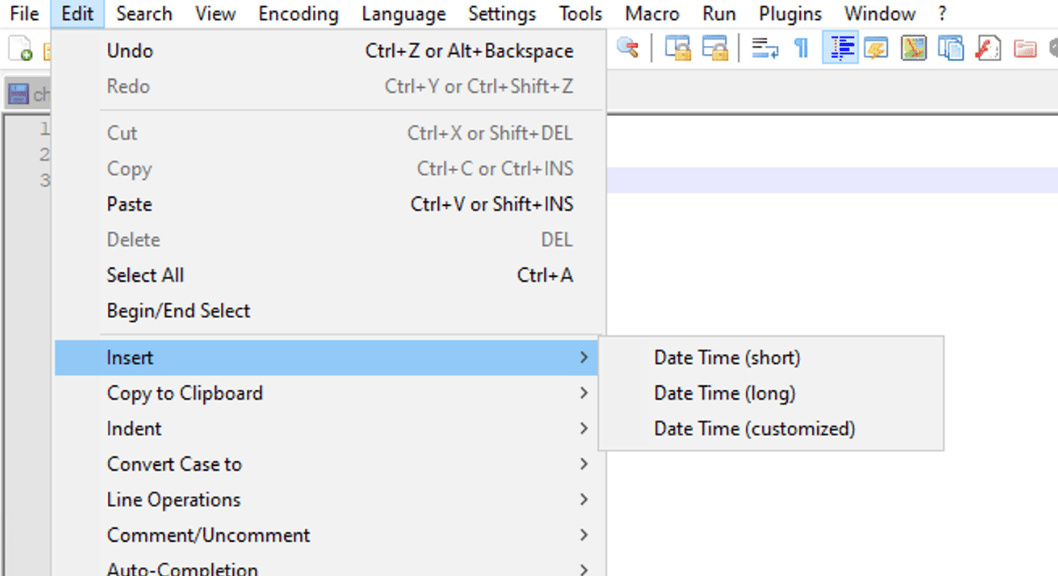
Task: Open the Document Map panel
Action: tap(914, 47)
